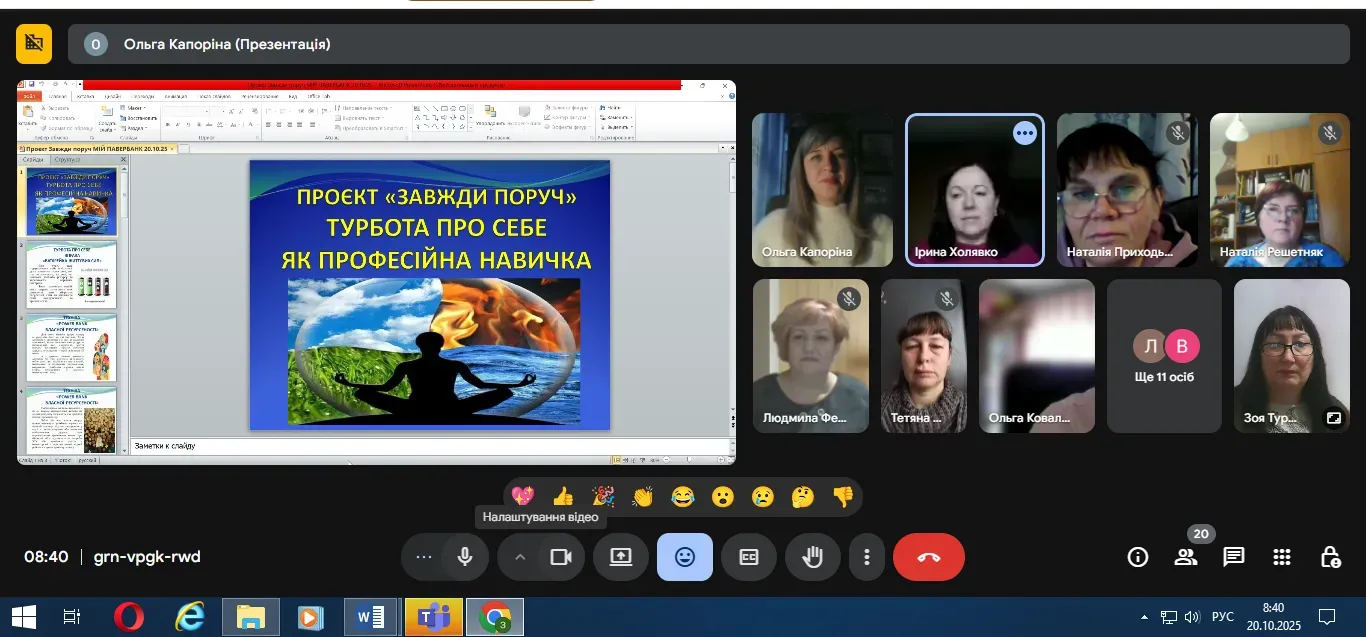Open the activities grid icon
The height and width of the screenshot is (637, 1366).
coord(1282,557)
